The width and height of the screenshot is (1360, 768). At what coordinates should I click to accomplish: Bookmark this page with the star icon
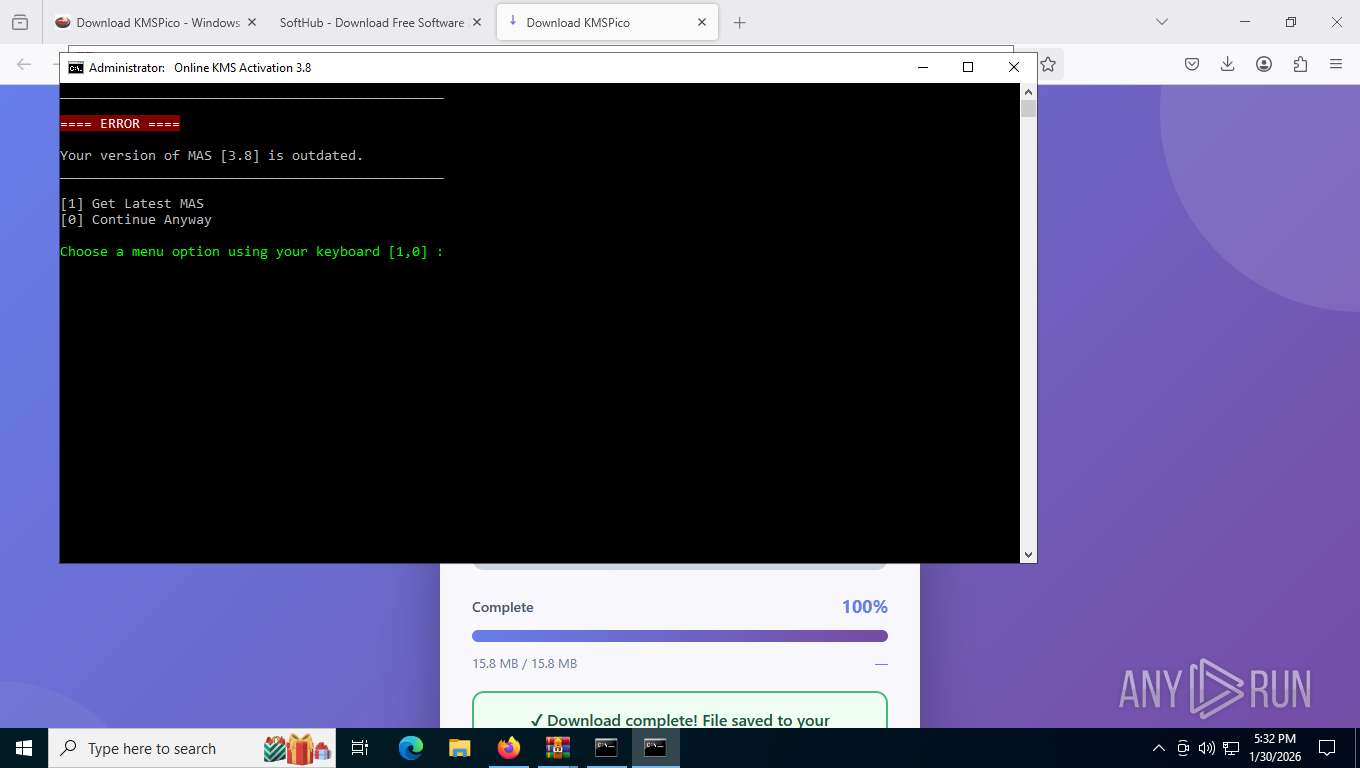pos(1048,64)
